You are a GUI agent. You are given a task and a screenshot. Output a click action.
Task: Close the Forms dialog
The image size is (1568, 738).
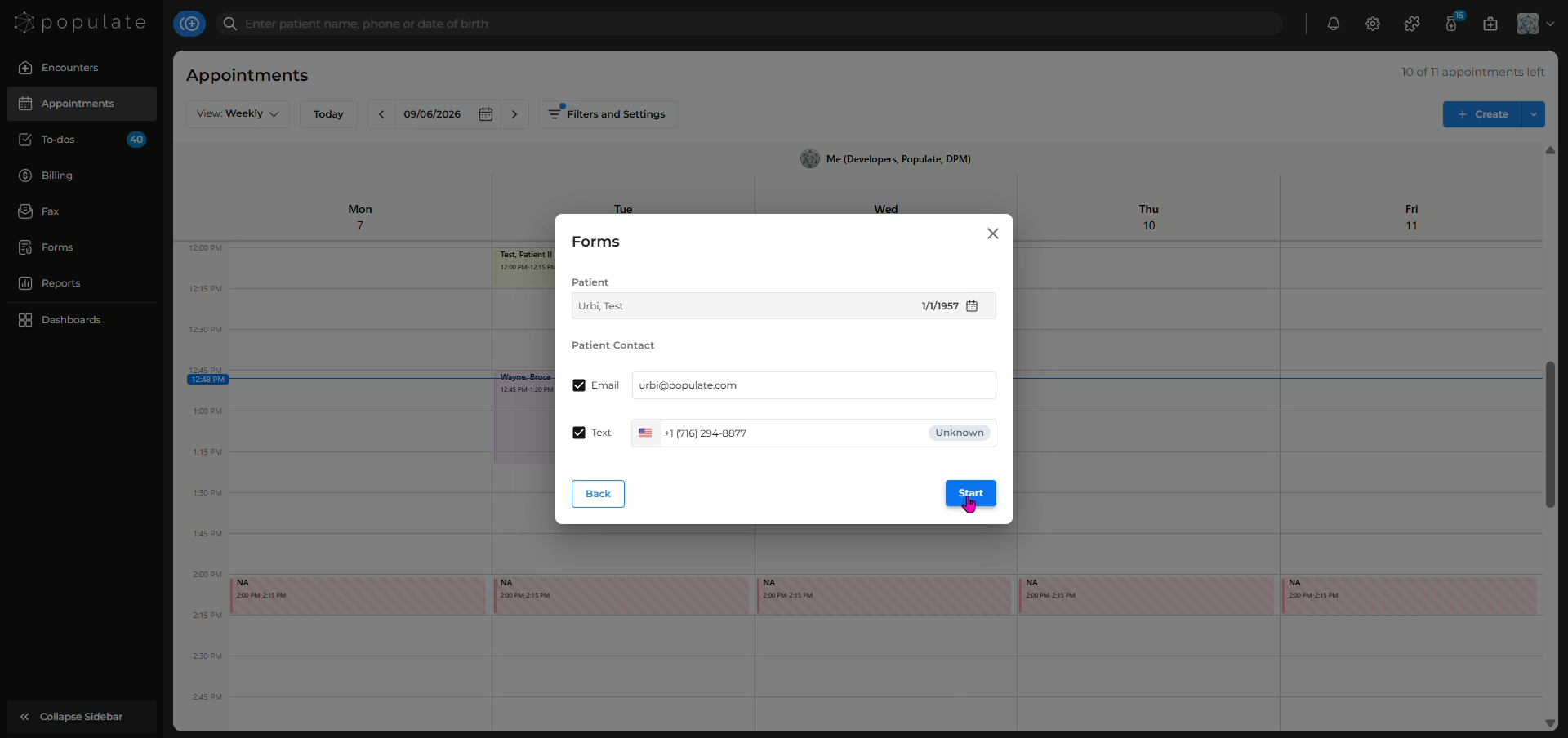tap(993, 233)
